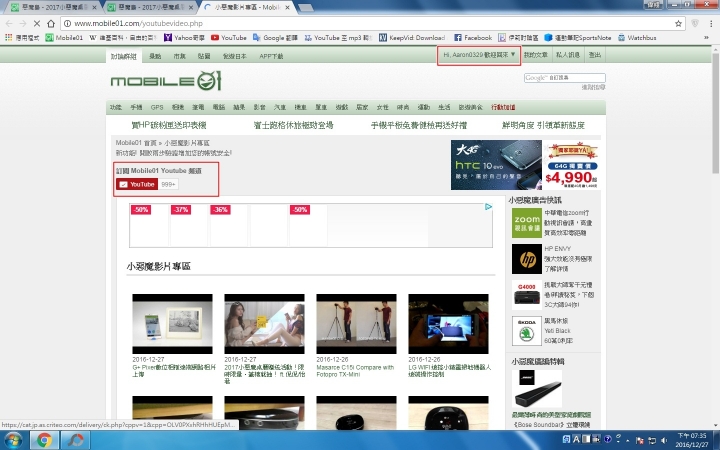This screenshot has height=450, width=720.
Task: Open the YouTube bookmark in bookmarks bar
Action: pyautogui.click(x=229, y=38)
